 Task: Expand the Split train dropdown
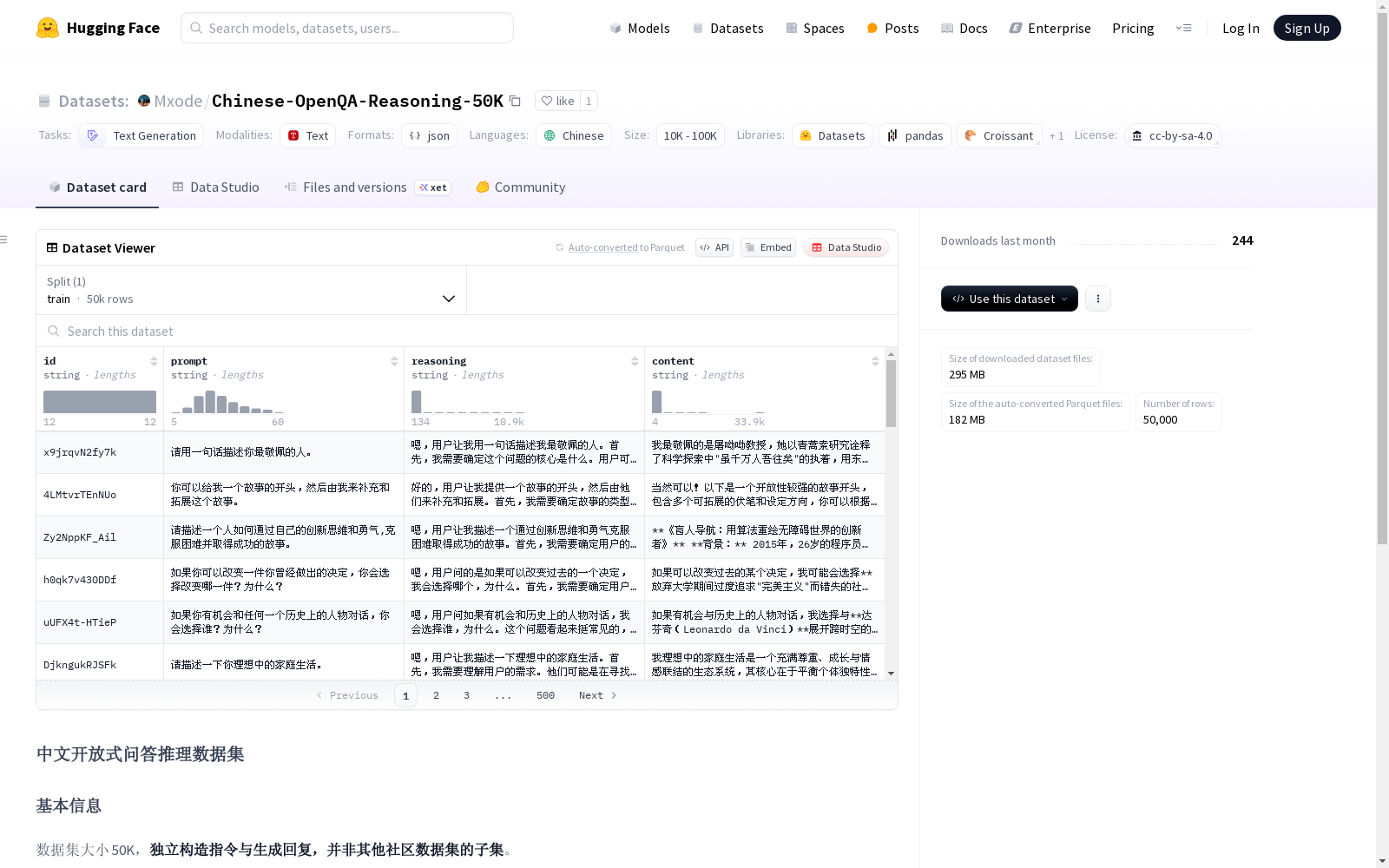point(251,290)
